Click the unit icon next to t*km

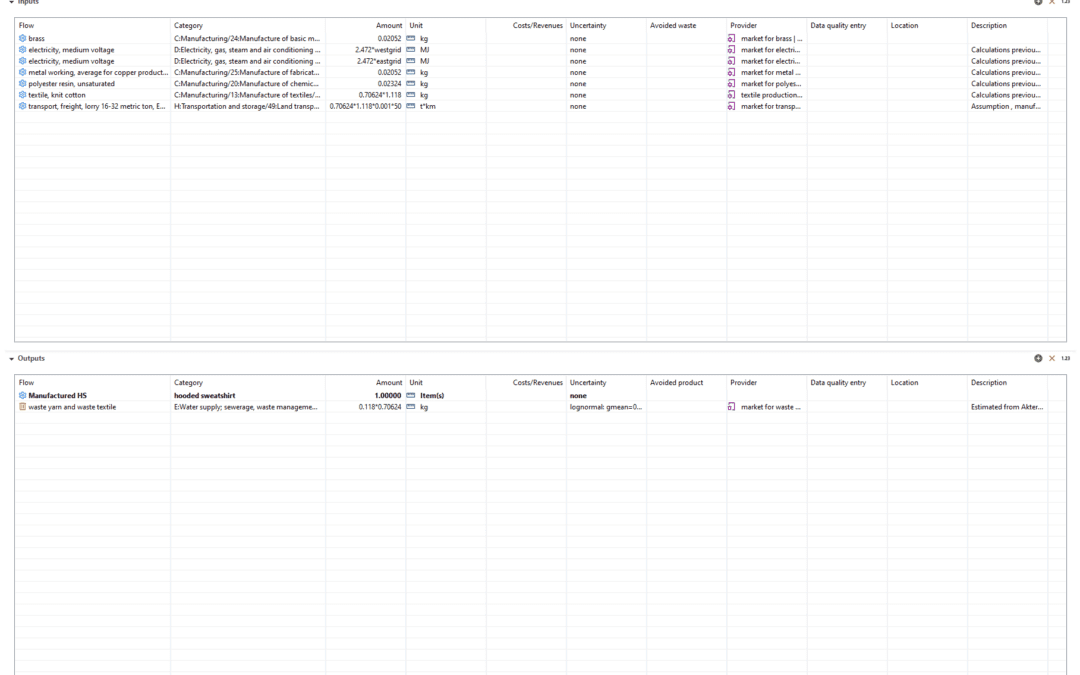[x=411, y=106]
